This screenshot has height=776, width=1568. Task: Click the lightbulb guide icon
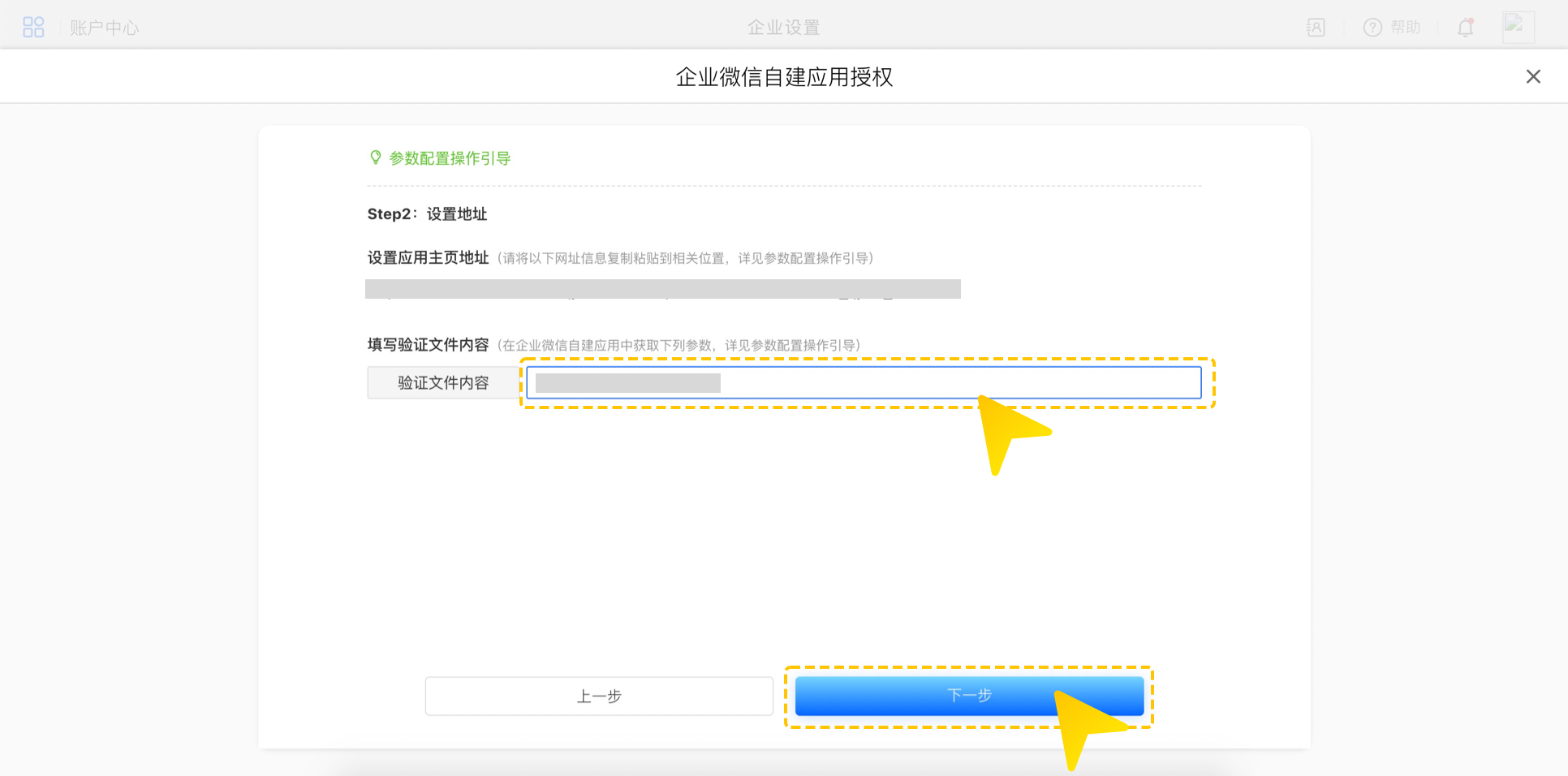tap(375, 157)
